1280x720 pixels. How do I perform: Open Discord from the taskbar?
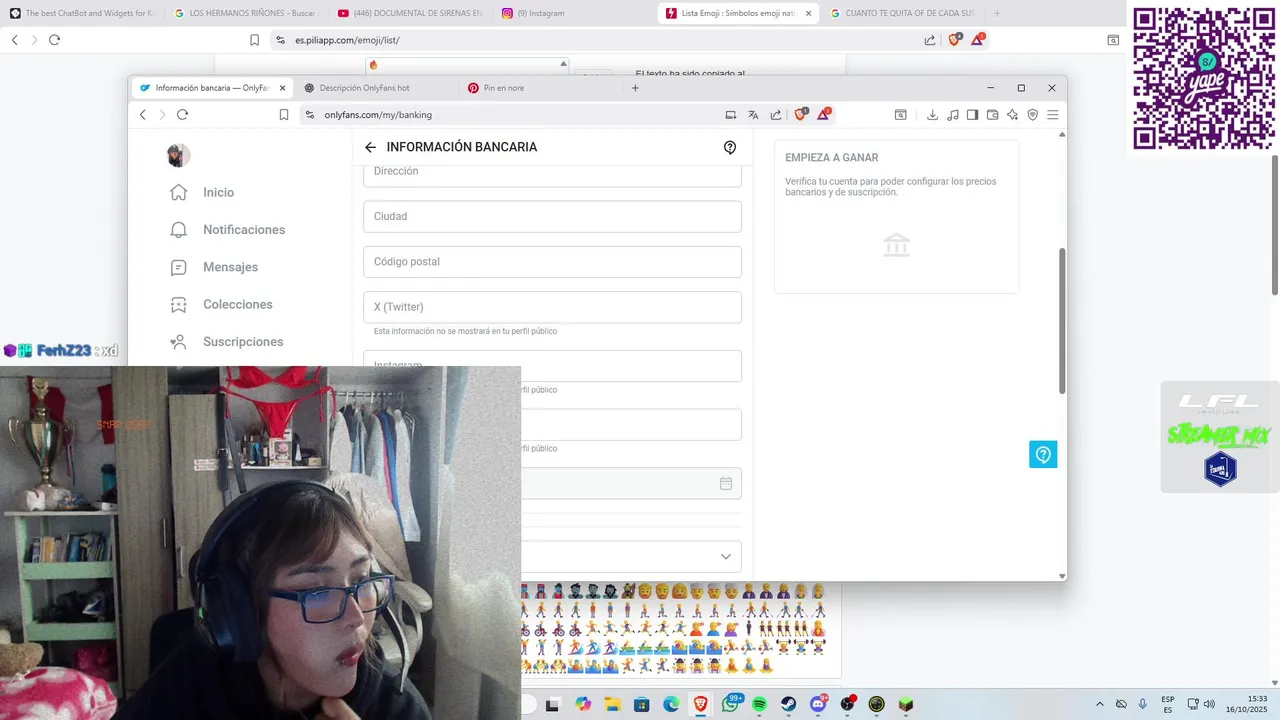coord(818,704)
